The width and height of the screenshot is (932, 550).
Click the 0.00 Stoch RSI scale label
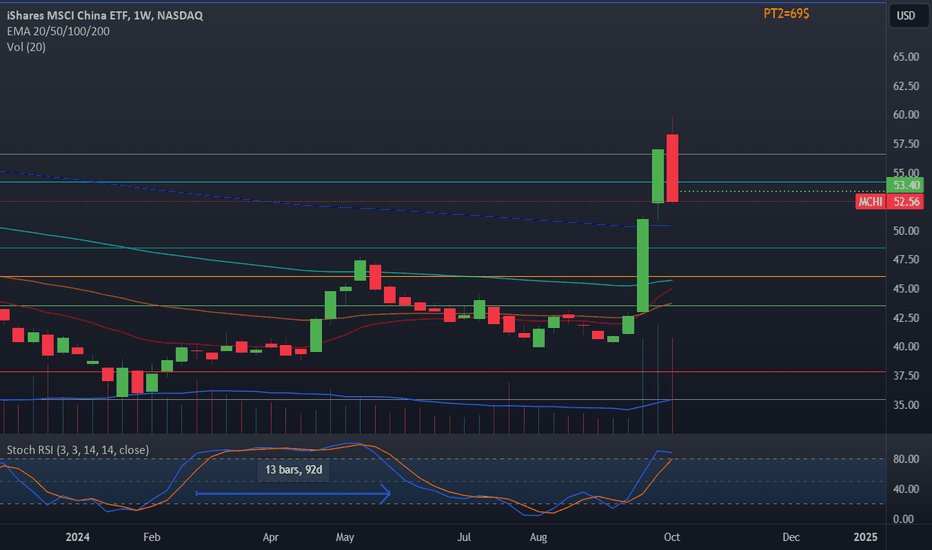tap(903, 519)
